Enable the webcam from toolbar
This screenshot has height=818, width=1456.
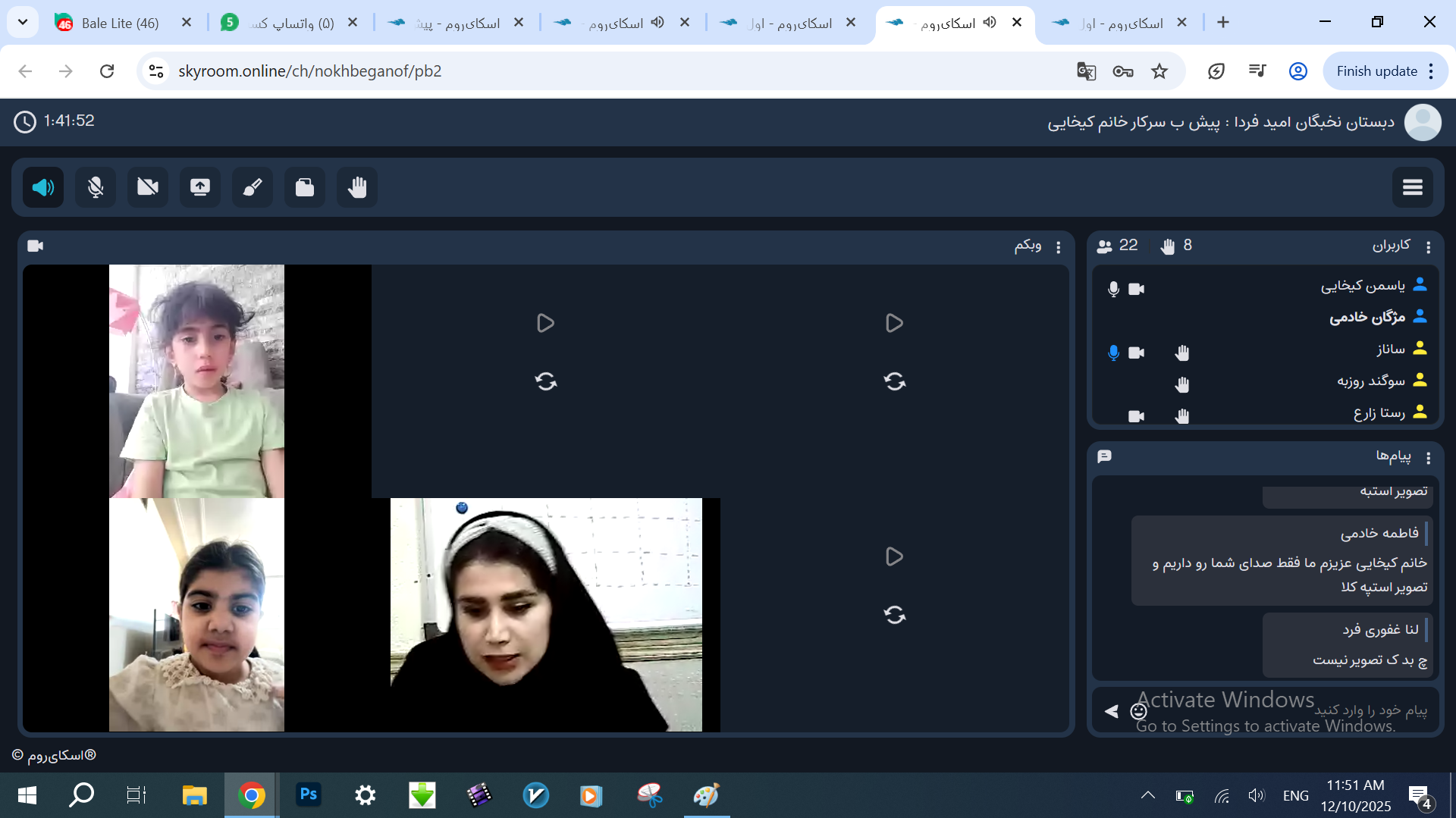point(148,187)
